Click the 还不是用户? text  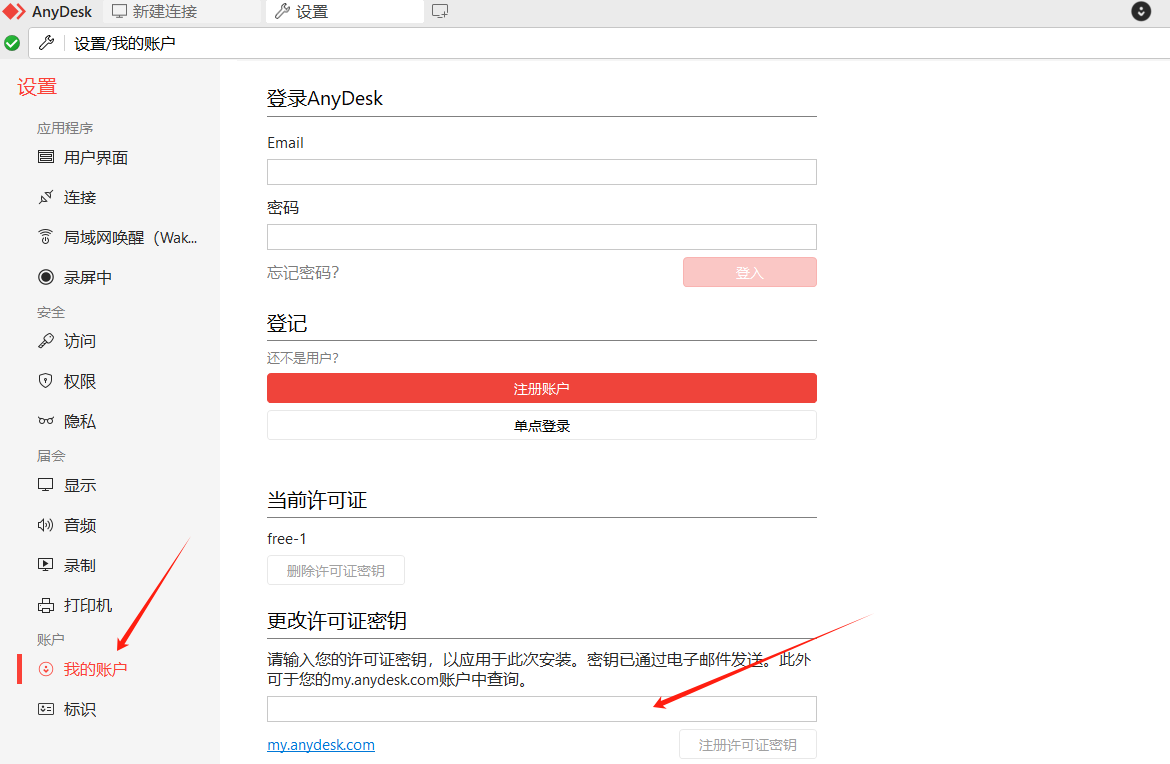coord(303,358)
